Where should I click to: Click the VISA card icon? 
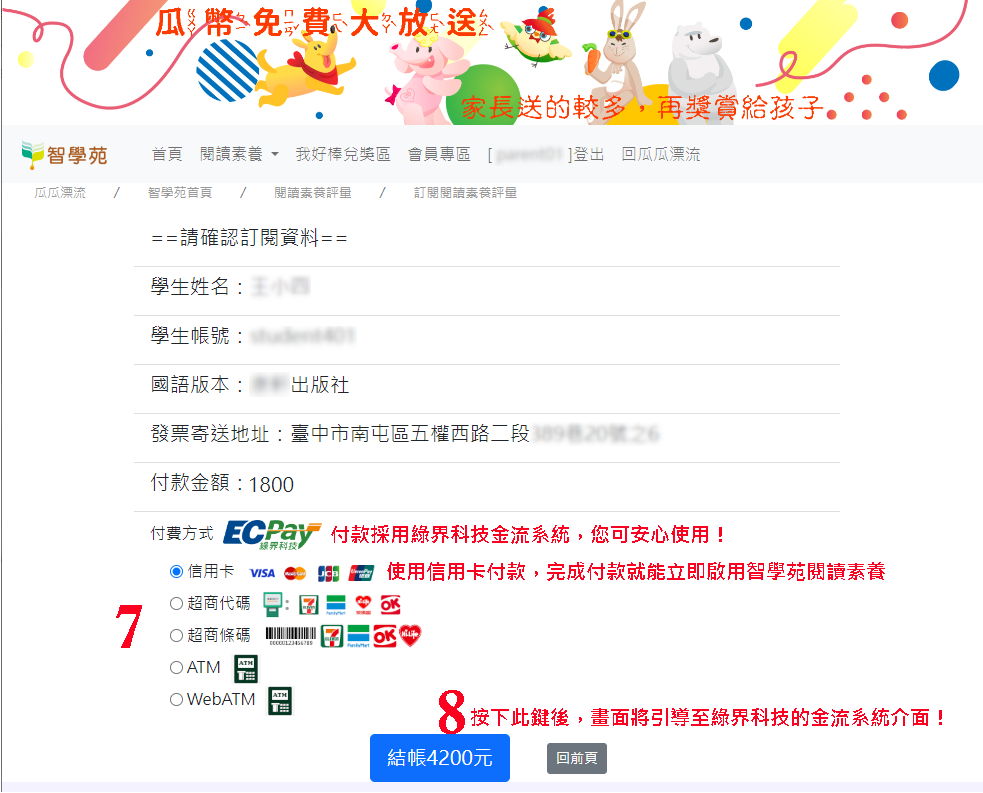point(262,572)
